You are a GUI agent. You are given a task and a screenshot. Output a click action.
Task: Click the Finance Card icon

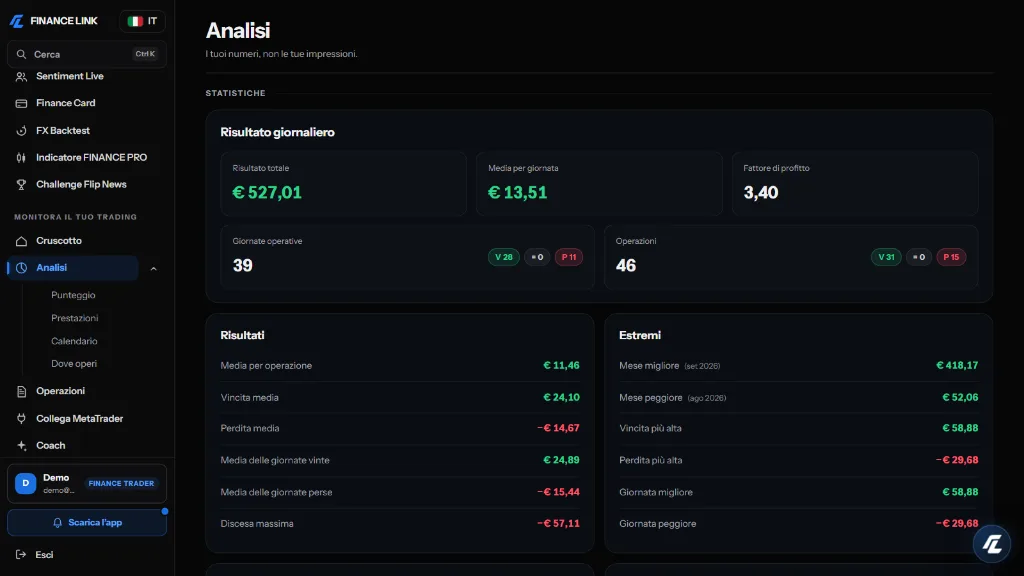click(x=22, y=103)
